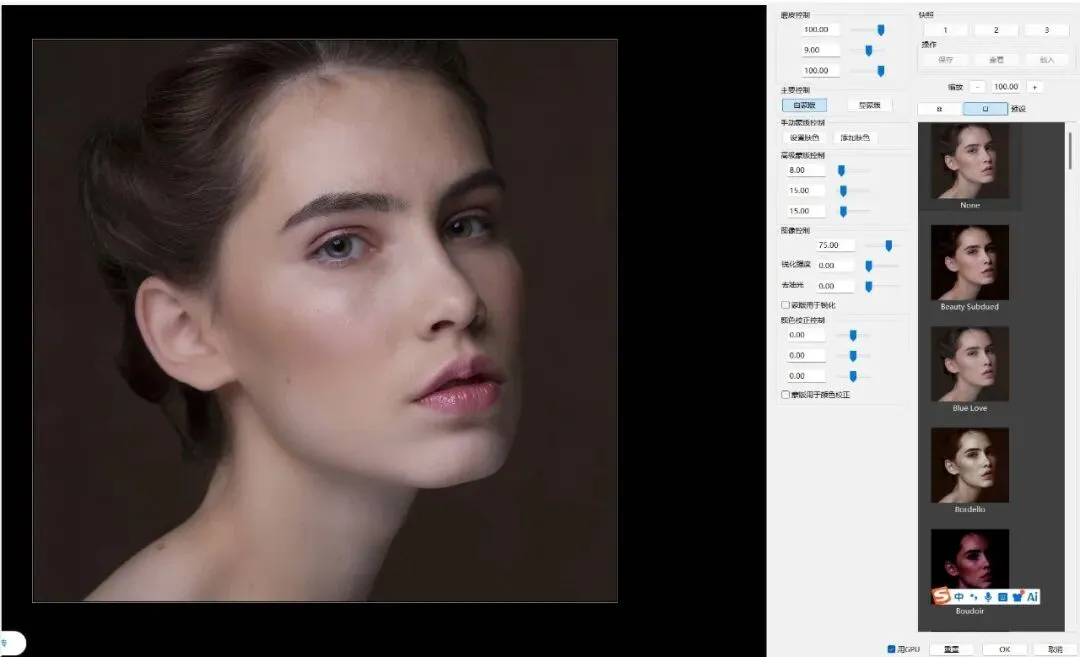Image resolution: width=1080 pixels, height=657 pixels.
Task: Click the image control slider at 75.00
Action: coord(889,245)
